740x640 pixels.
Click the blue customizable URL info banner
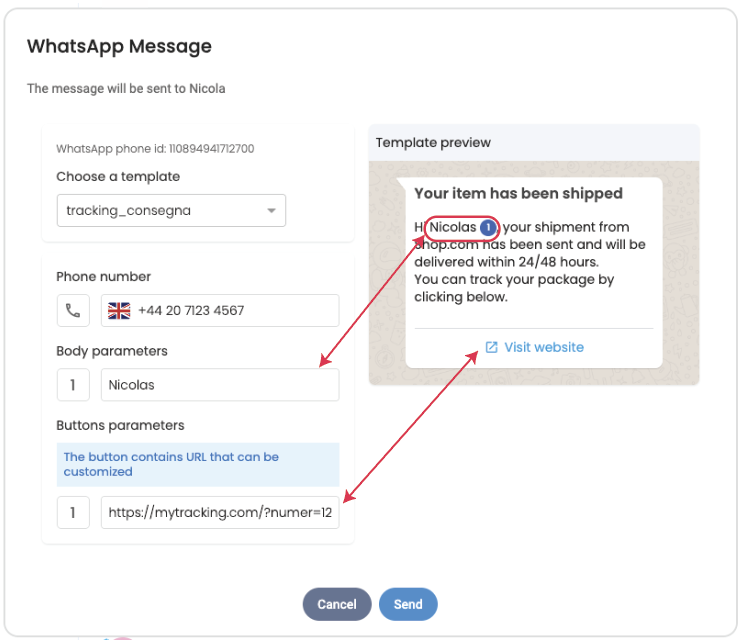(x=197, y=464)
